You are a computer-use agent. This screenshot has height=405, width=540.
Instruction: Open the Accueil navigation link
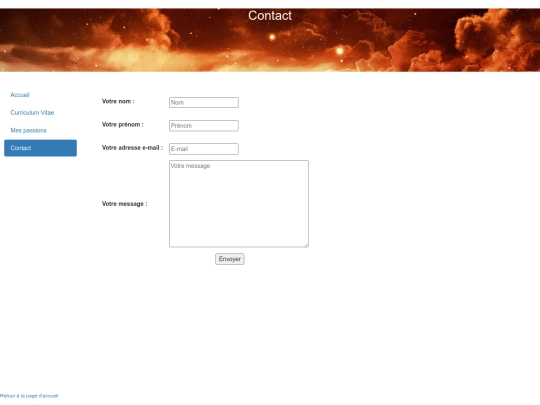pos(20,95)
